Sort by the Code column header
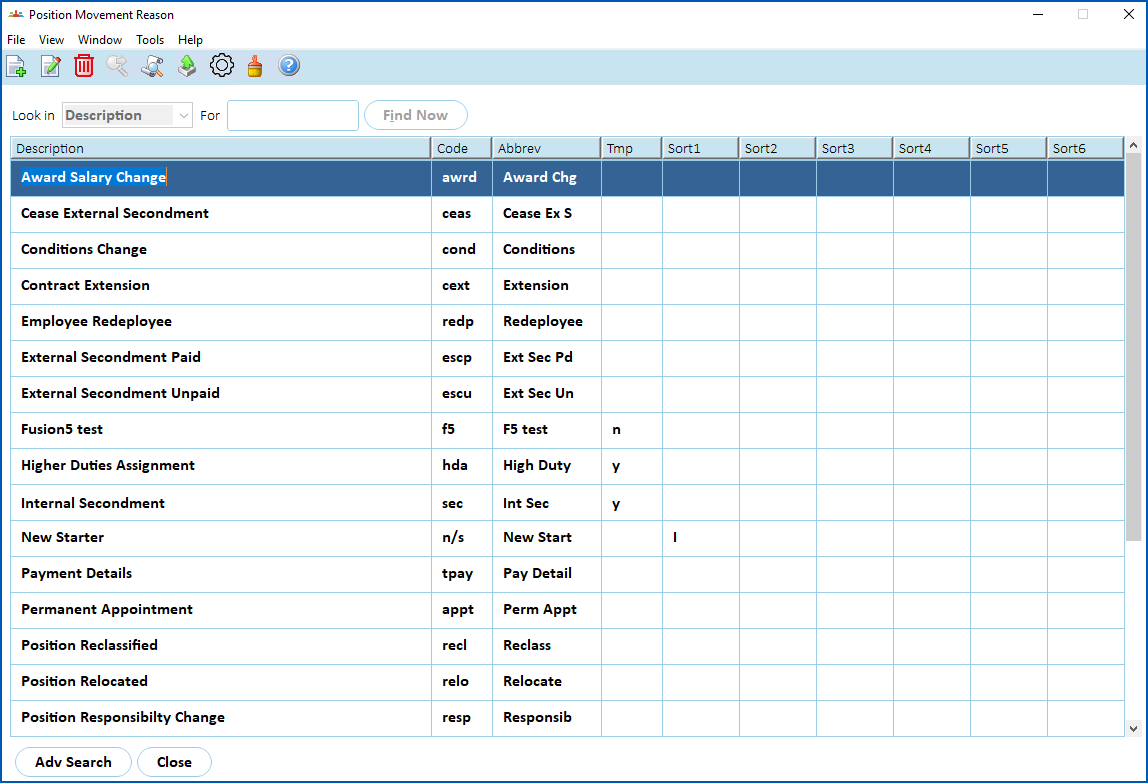Image resolution: width=1148 pixels, height=783 pixels. pos(461,148)
